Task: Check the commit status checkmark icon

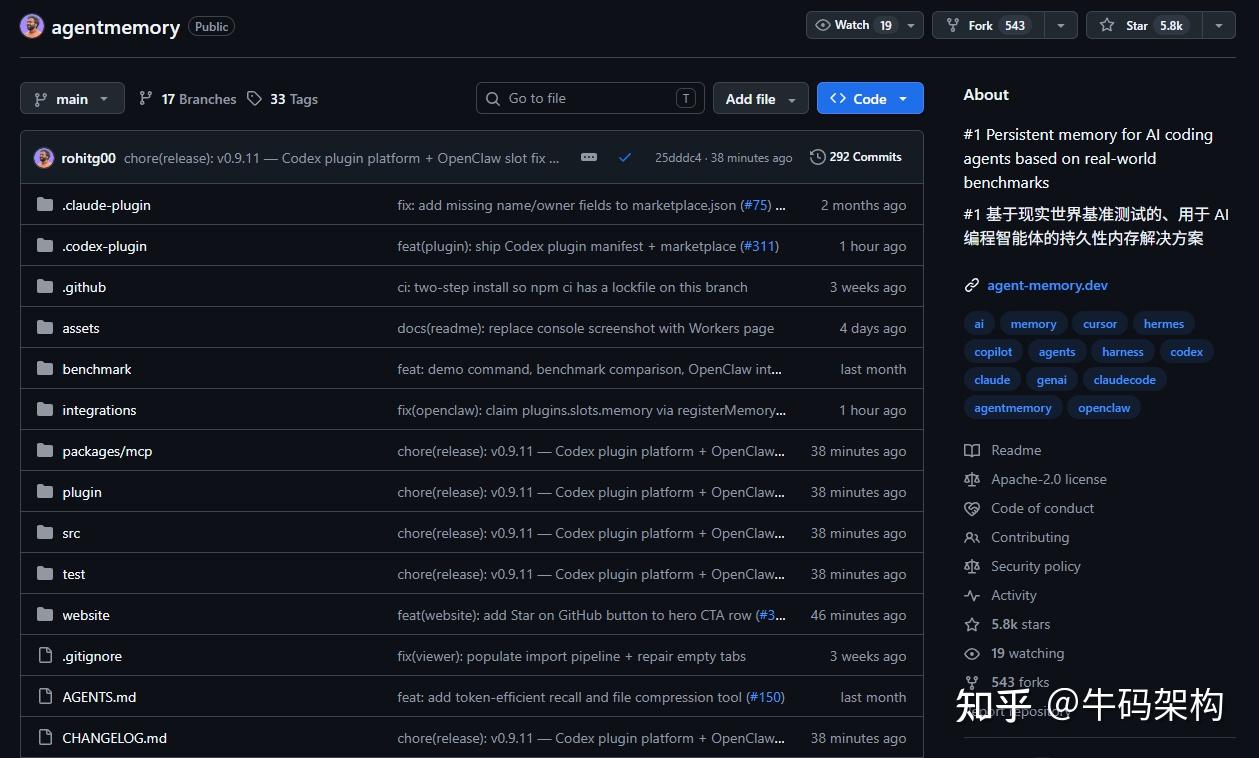Action: click(x=625, y=157)
